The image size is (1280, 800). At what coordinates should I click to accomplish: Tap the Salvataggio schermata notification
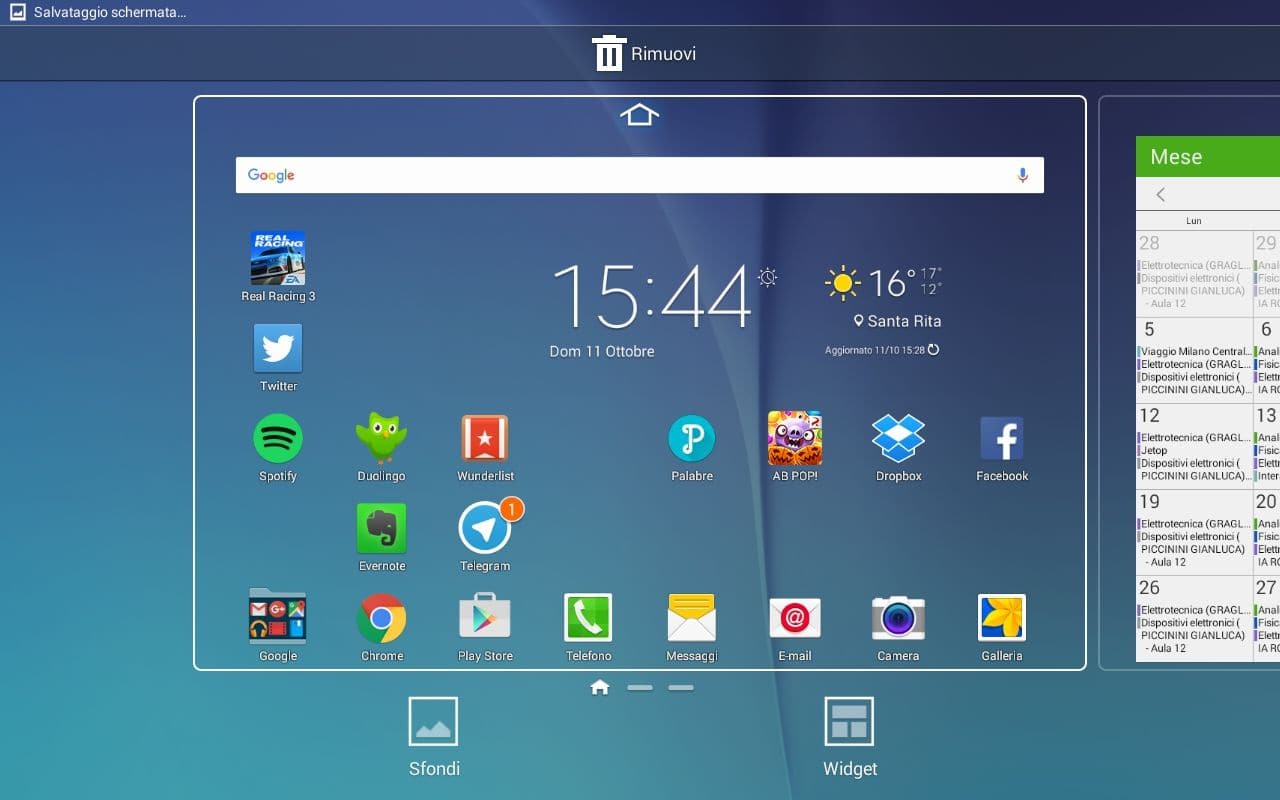(x=109, y=13)
